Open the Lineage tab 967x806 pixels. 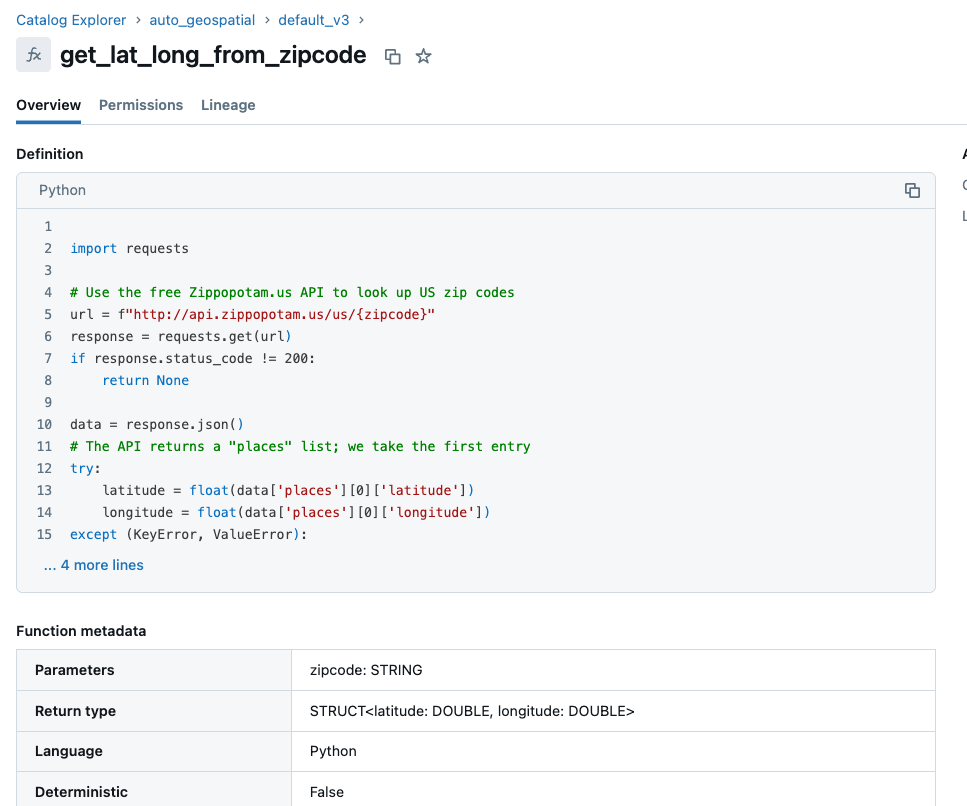click(228, 105)
